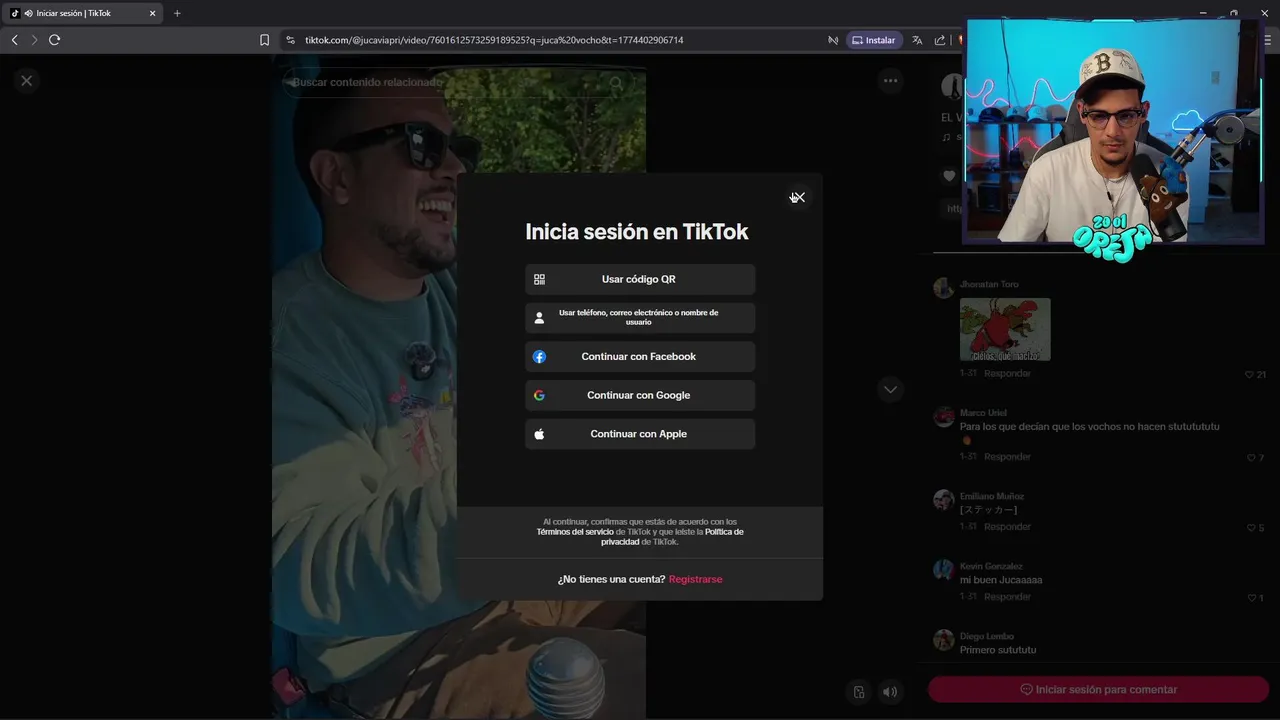Go back in browser history
The width and height of the screenshot is (1280, 720).
[x=14, y=40]
